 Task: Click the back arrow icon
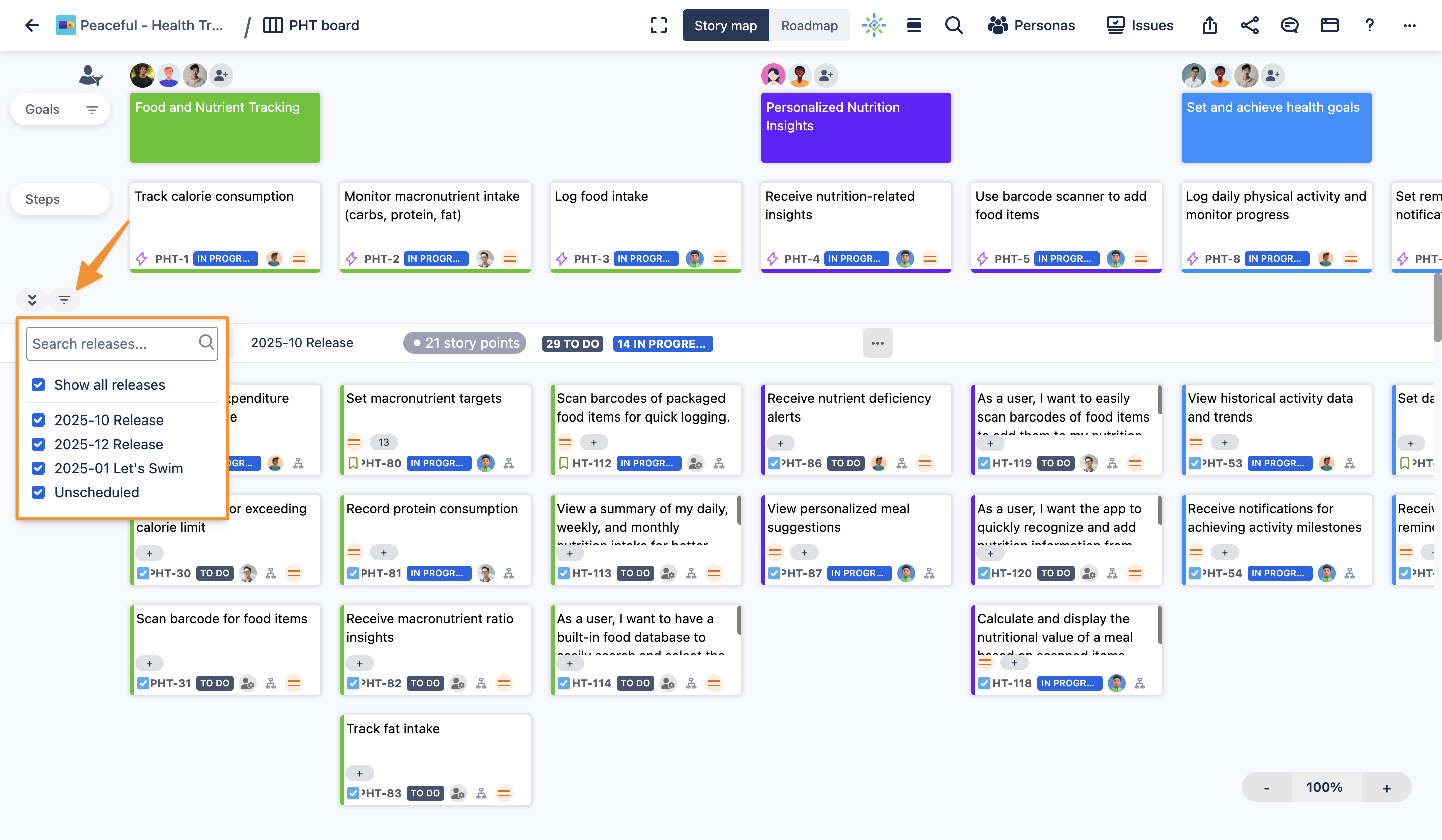point(32,25)
